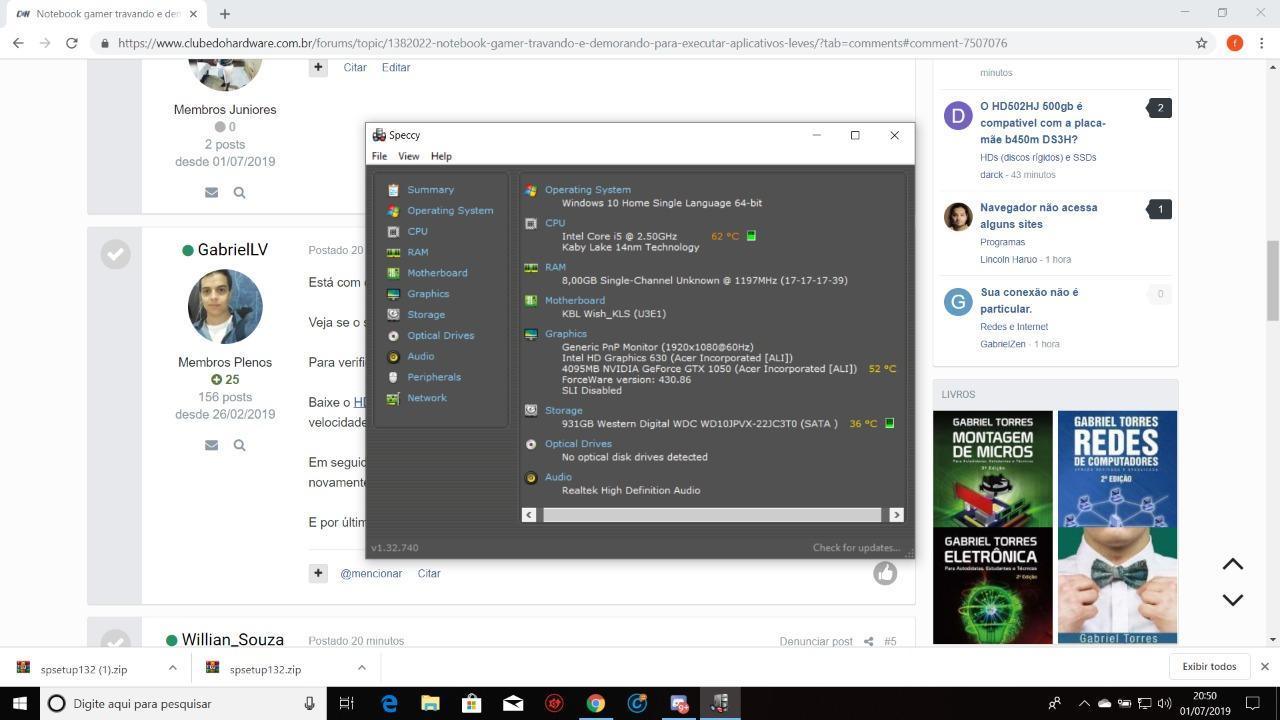Screen dimensions: 1280x720
Task: Click Montagem de Micros book cover
Action: [993, 469]
